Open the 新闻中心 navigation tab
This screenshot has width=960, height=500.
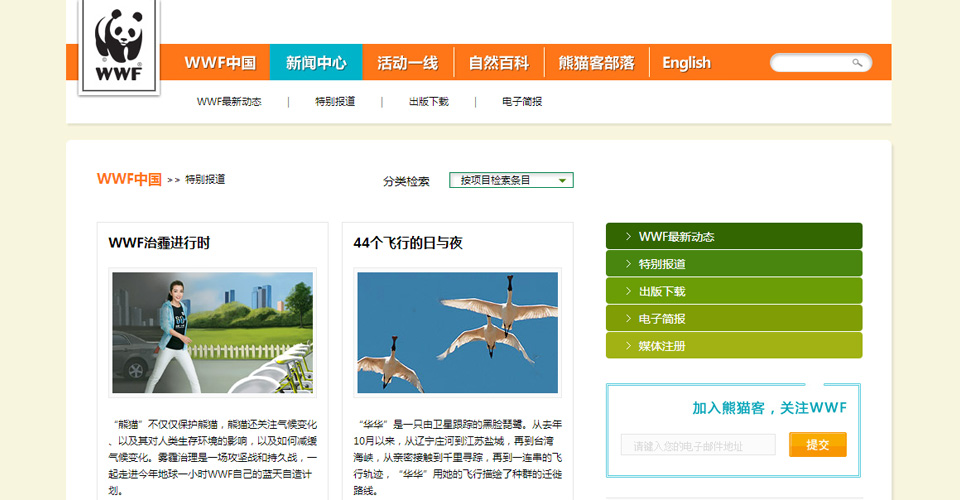316,62
